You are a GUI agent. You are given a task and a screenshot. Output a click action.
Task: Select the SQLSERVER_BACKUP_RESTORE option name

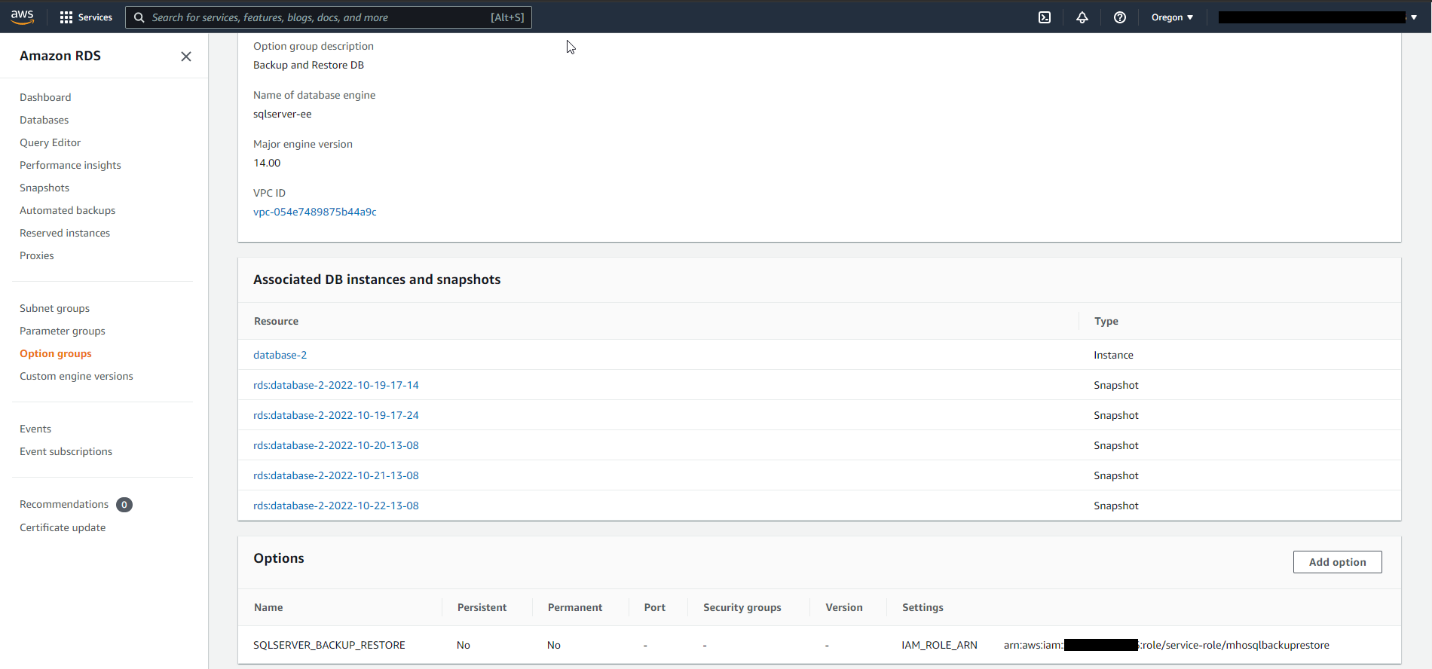(x=330, y=645)
